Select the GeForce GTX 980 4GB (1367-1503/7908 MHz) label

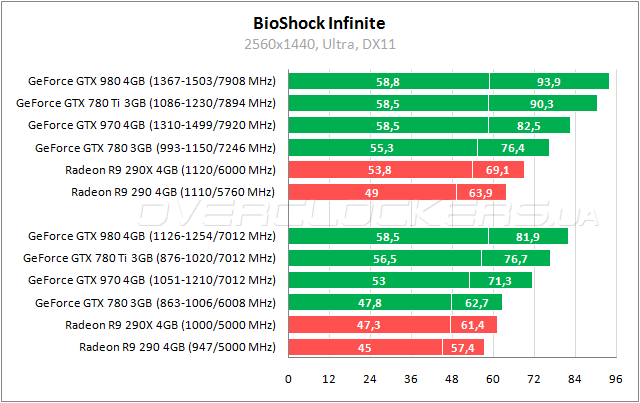point(151,81)
